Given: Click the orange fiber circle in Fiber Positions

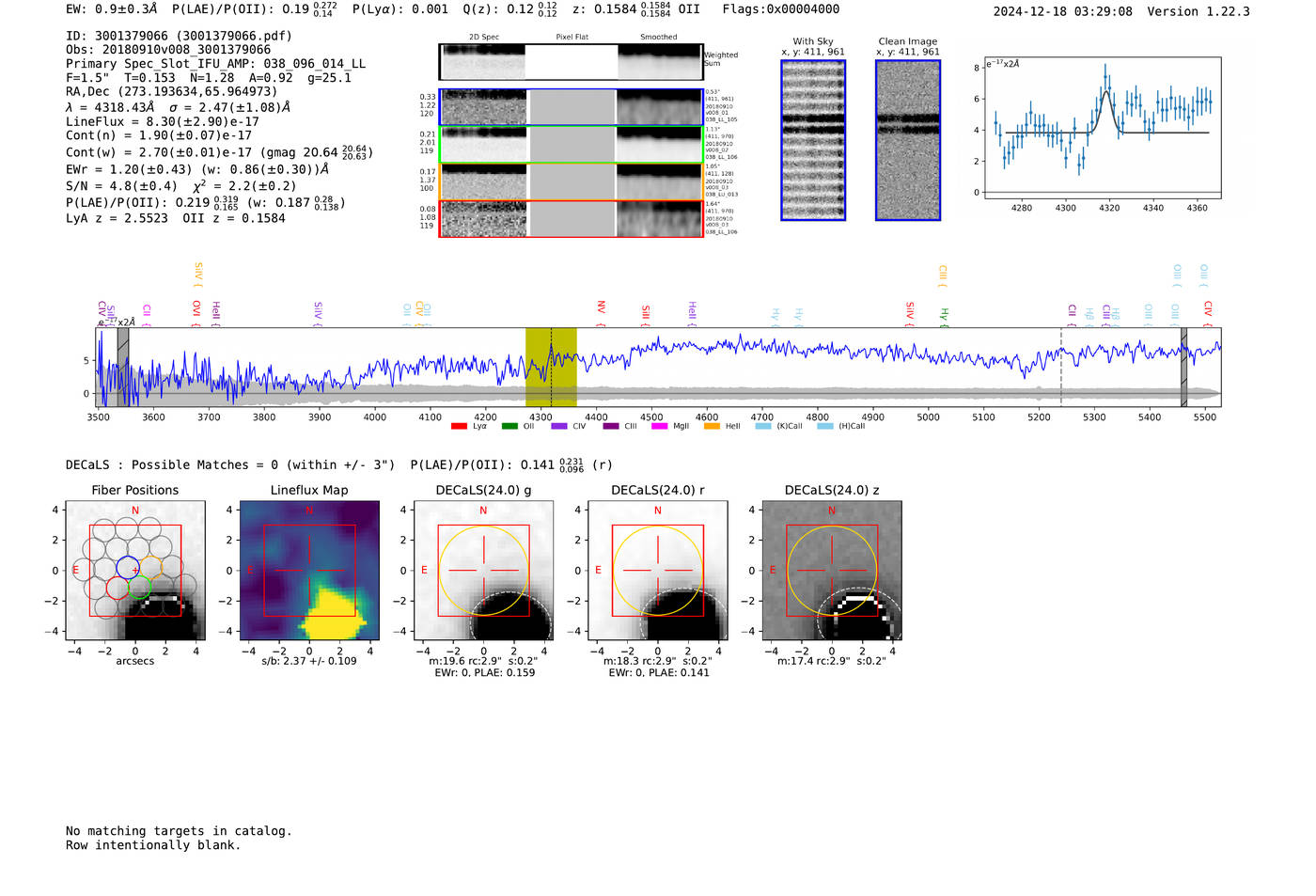Looking at the screenshot, I should (150, 567).
